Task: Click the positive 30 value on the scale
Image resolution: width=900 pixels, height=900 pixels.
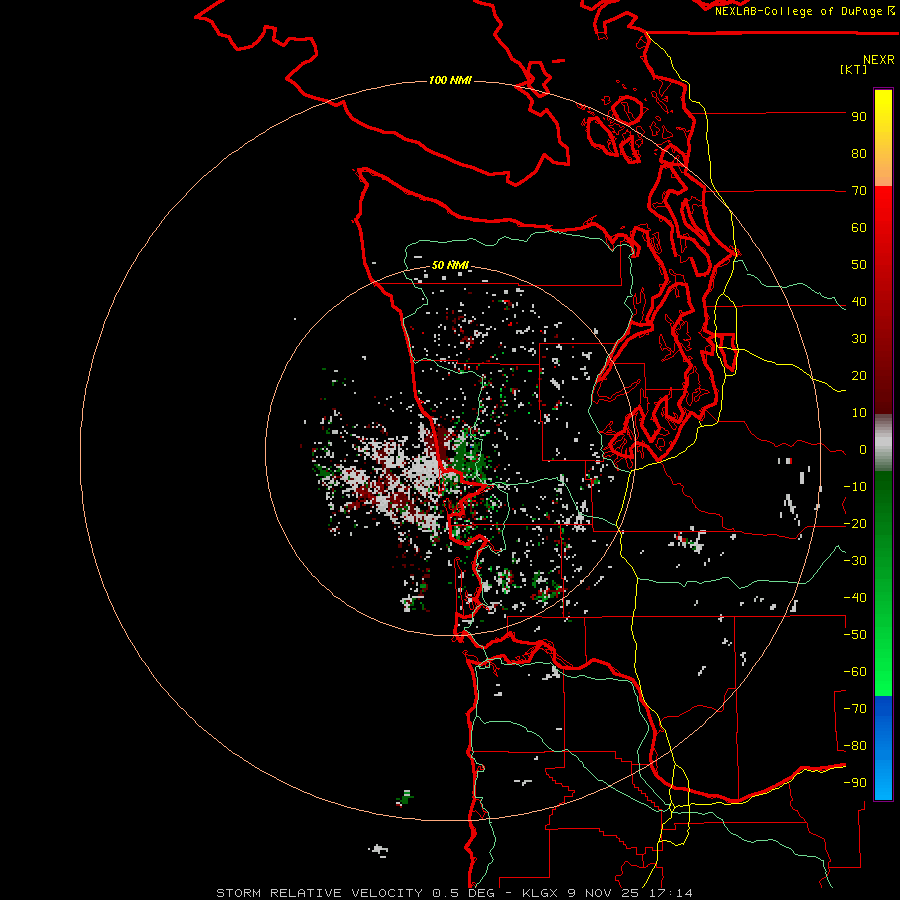Action: pyautogui.click(x=859, y=339)
